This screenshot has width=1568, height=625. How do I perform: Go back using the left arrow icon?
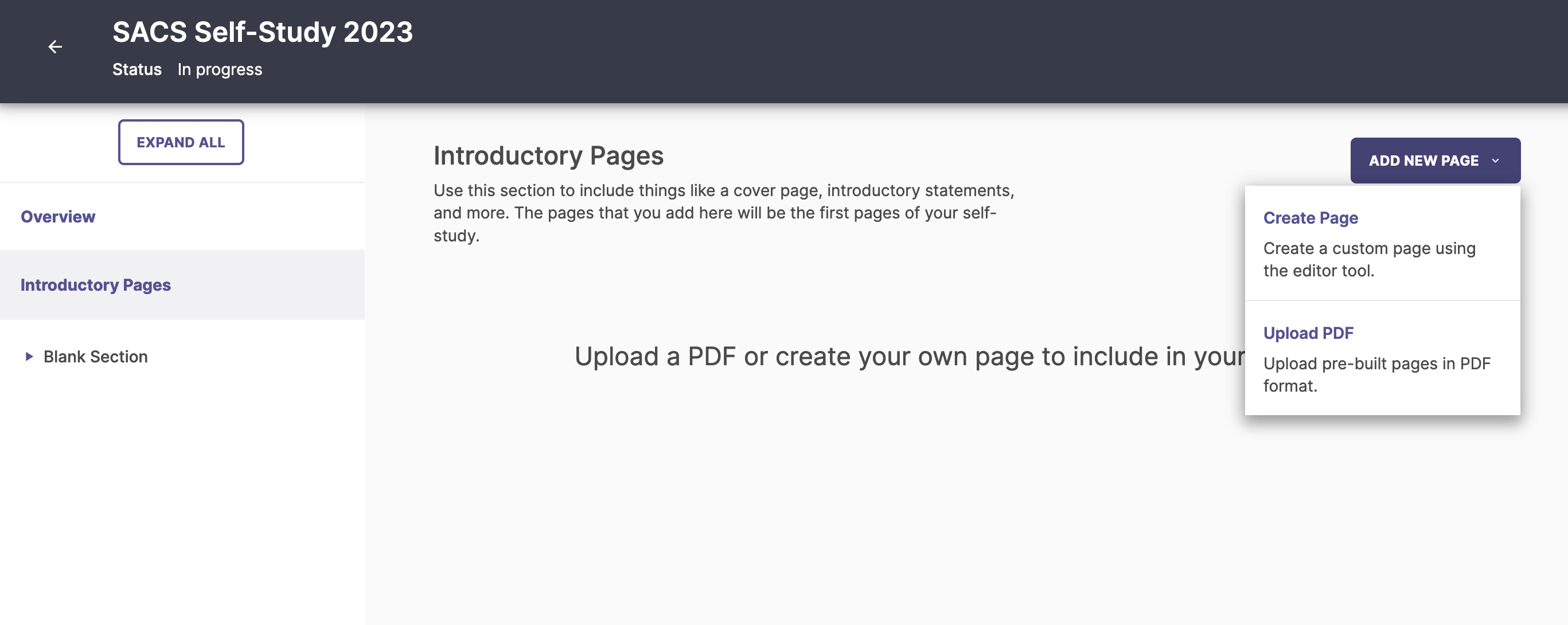pos(55,47)
